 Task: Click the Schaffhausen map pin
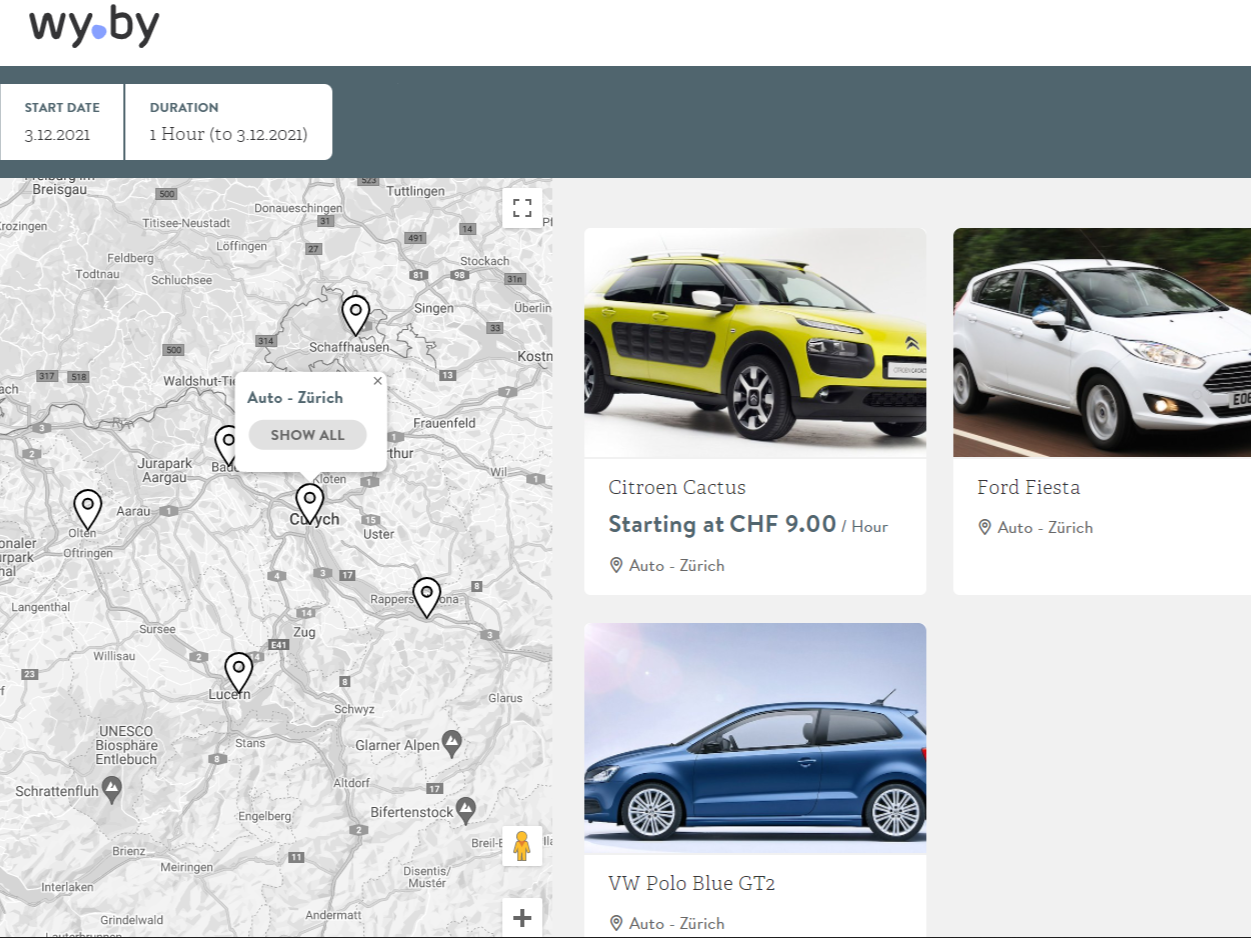(355, 315)
